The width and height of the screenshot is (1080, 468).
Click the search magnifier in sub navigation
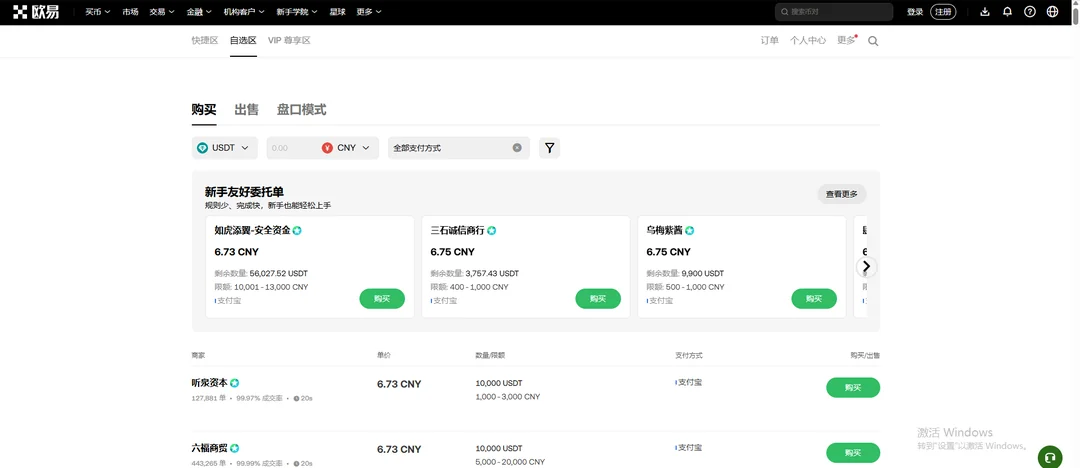coord(873,41)
